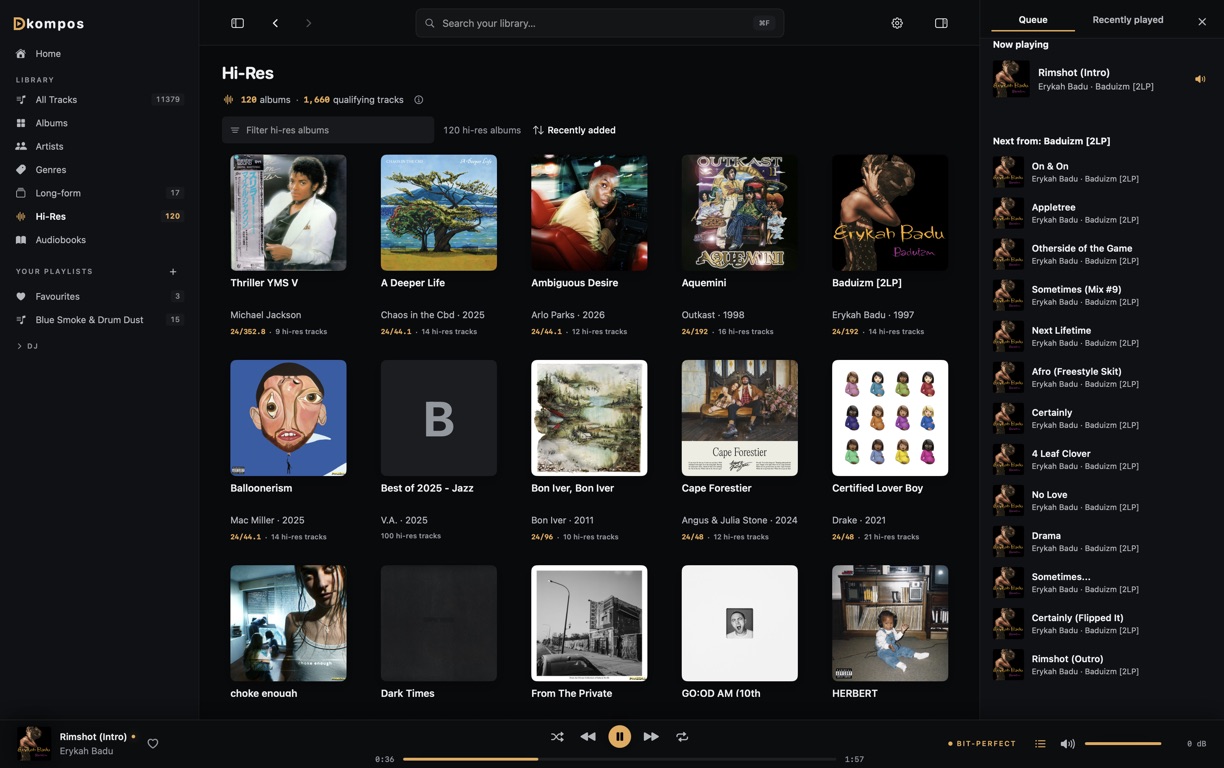This screenshot has width=1224, height=768.
Task: Click the library search box
Action: click(599, 23)
